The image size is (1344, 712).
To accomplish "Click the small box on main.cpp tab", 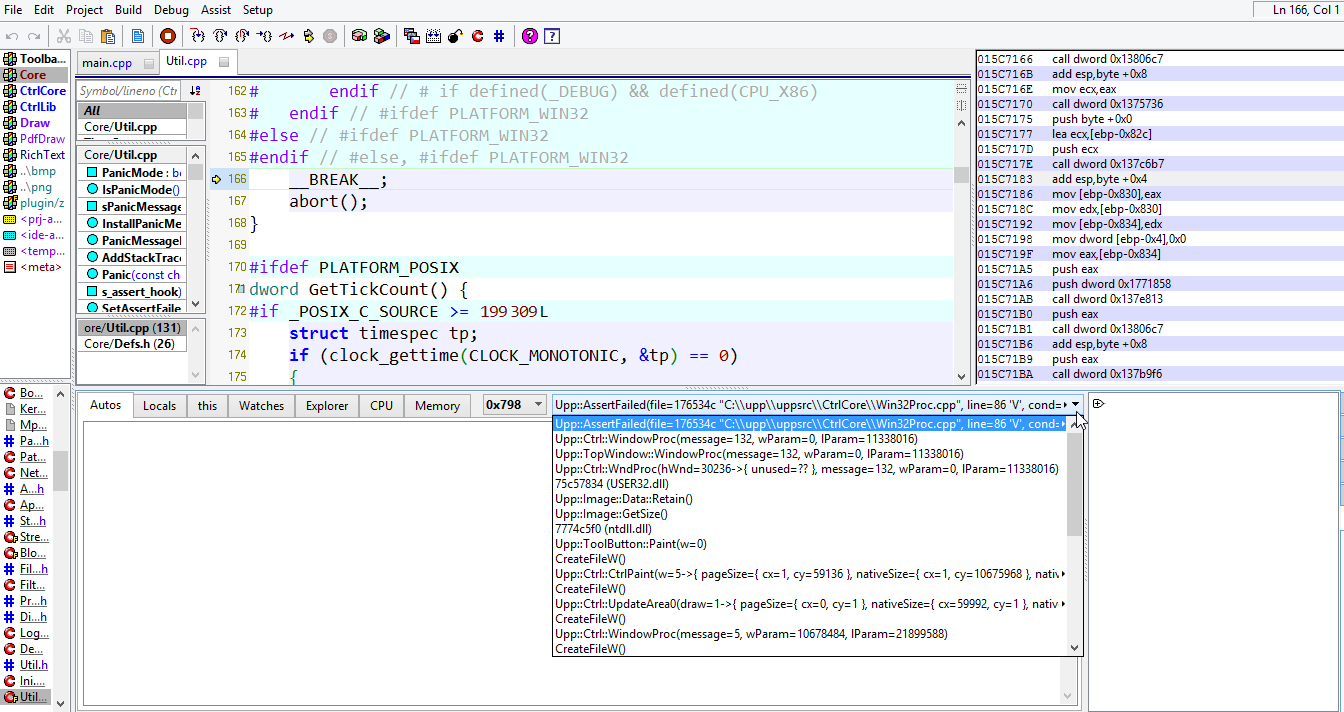I will pyautogui.click(x=149, y=63).
